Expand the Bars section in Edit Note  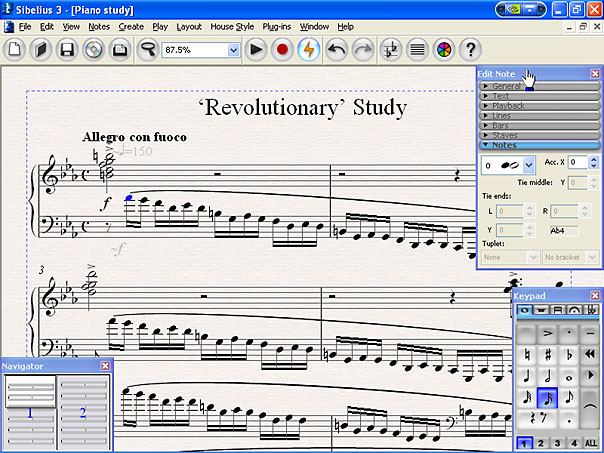point(539,125)
